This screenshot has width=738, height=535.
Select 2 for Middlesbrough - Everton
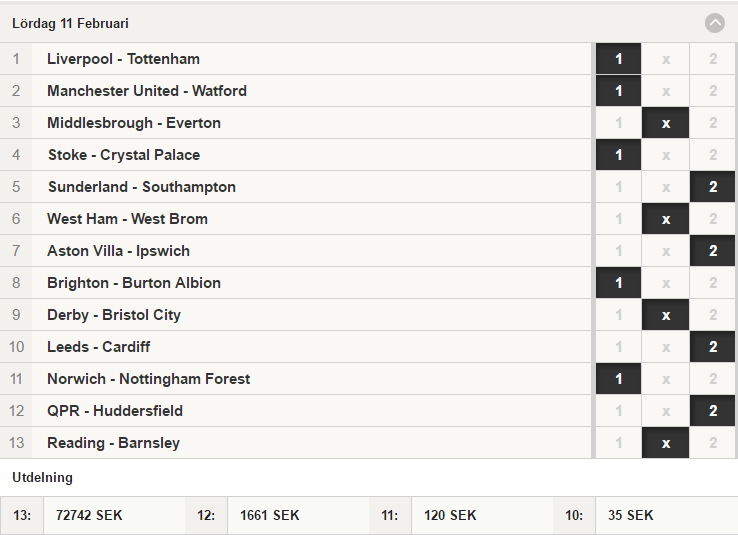click(713, 123)
